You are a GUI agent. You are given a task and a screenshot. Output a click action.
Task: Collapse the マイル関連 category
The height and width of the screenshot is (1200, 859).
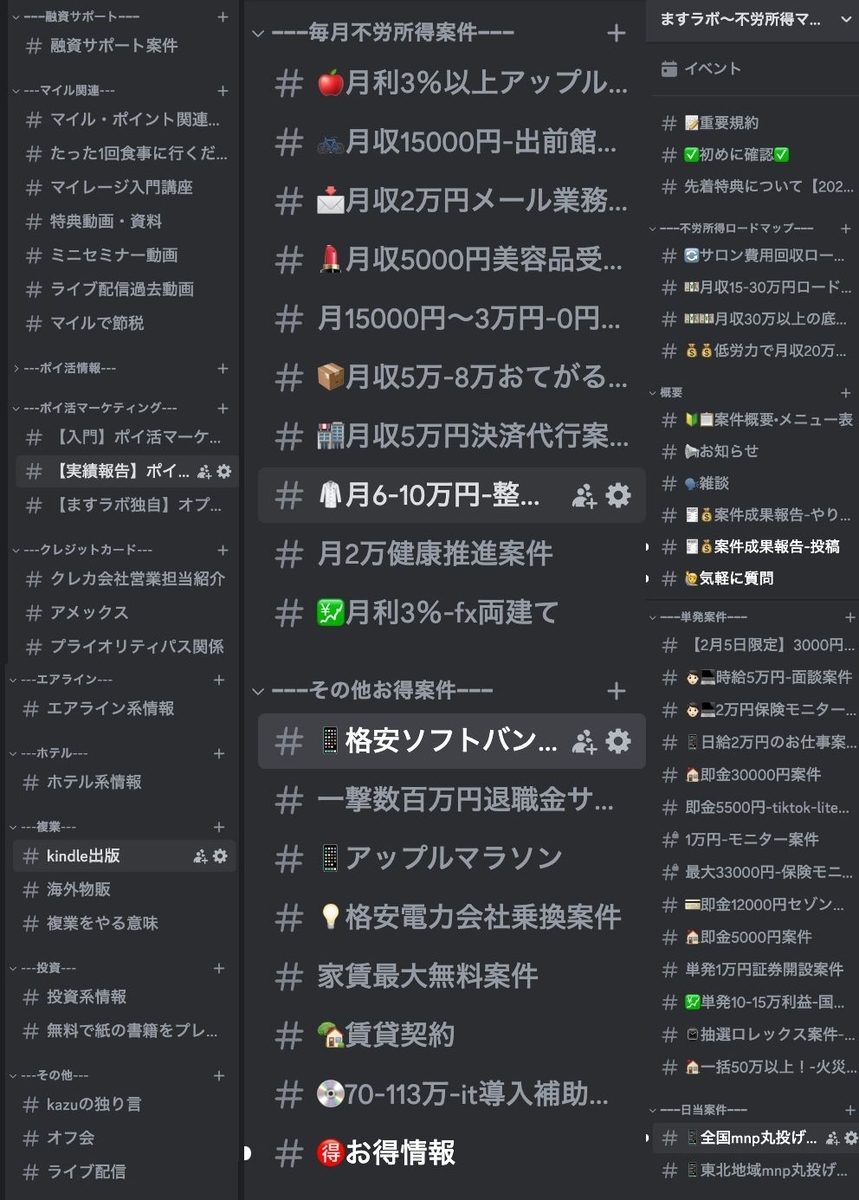(x=16, y=91)
